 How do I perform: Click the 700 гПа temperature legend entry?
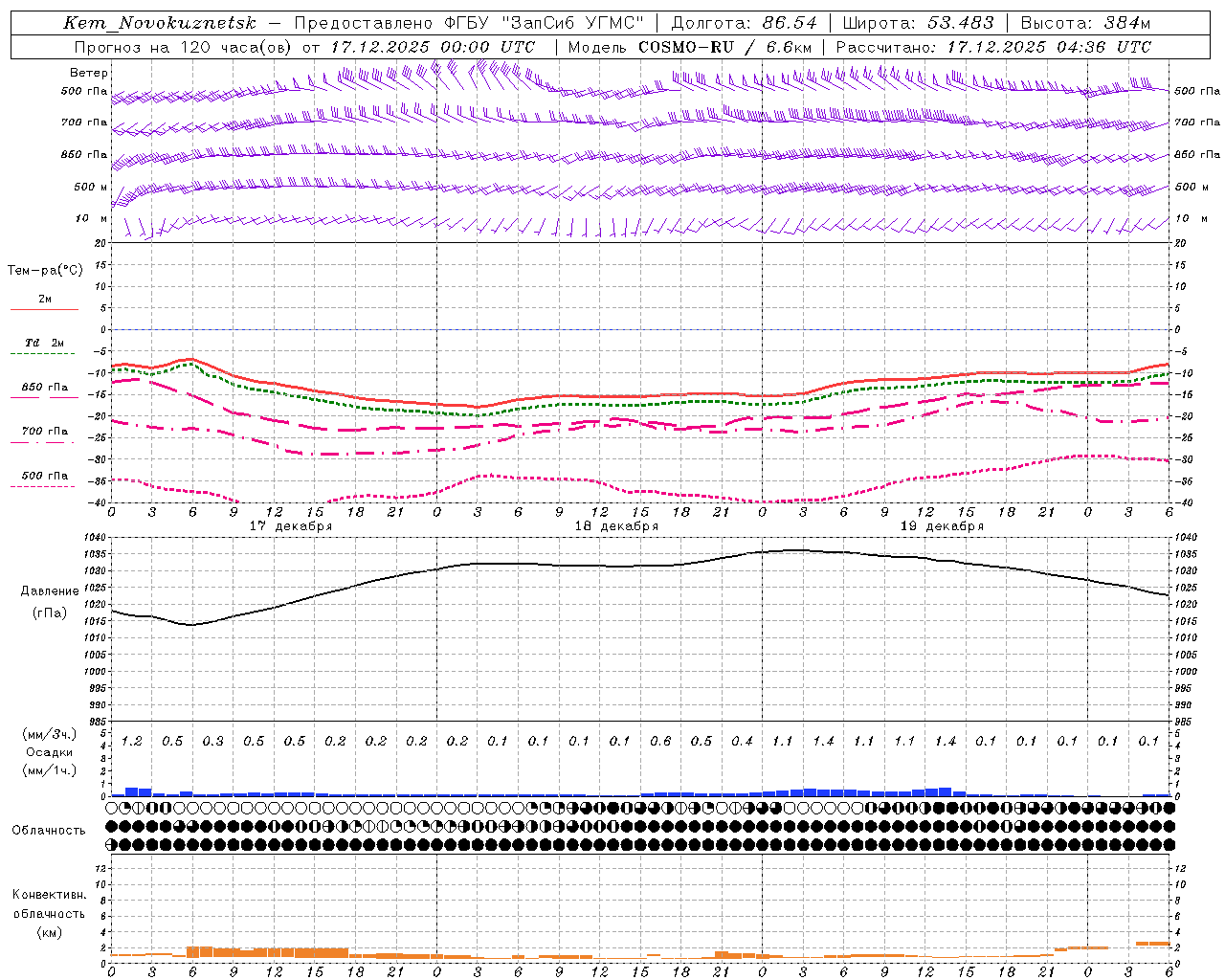pos(45,431)
